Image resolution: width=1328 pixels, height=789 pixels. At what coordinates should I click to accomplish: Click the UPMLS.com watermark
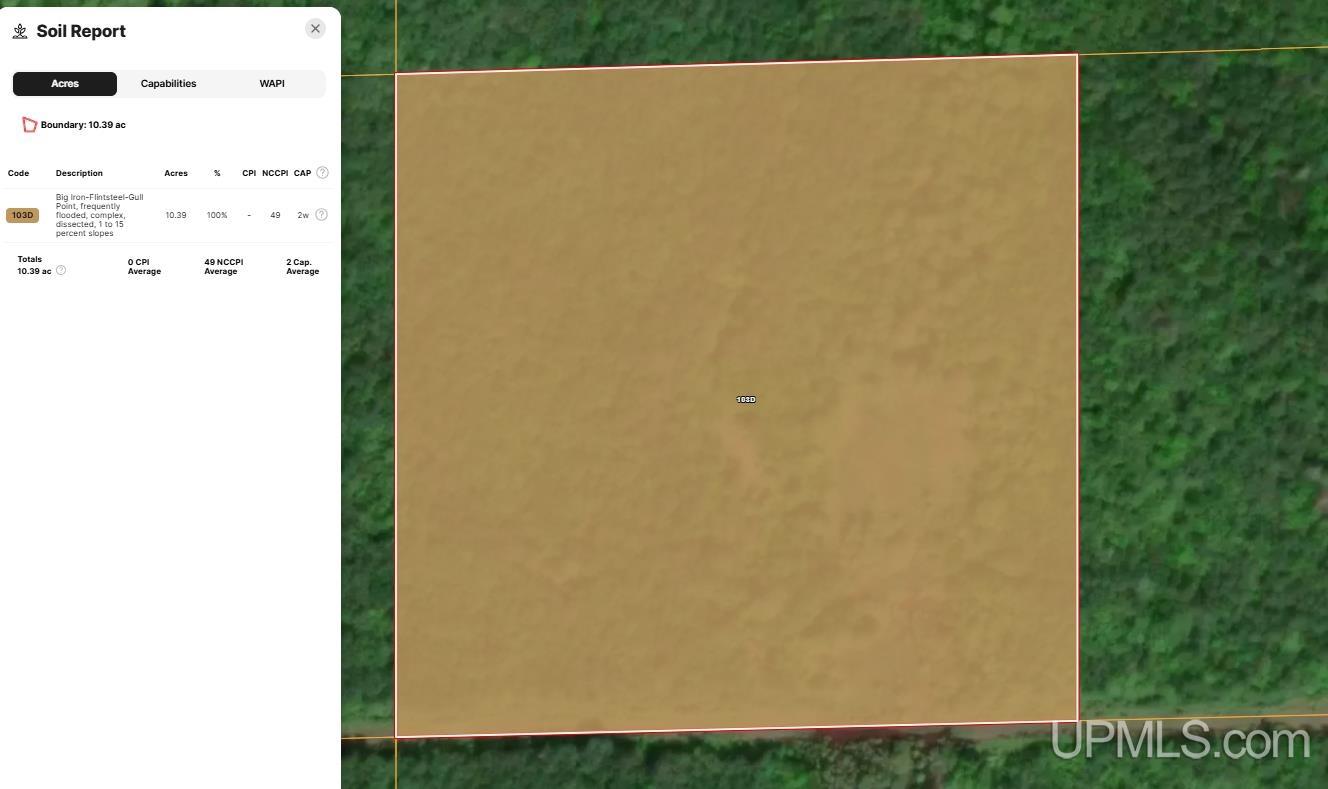pyautogui.click(x=1180, y=741)
